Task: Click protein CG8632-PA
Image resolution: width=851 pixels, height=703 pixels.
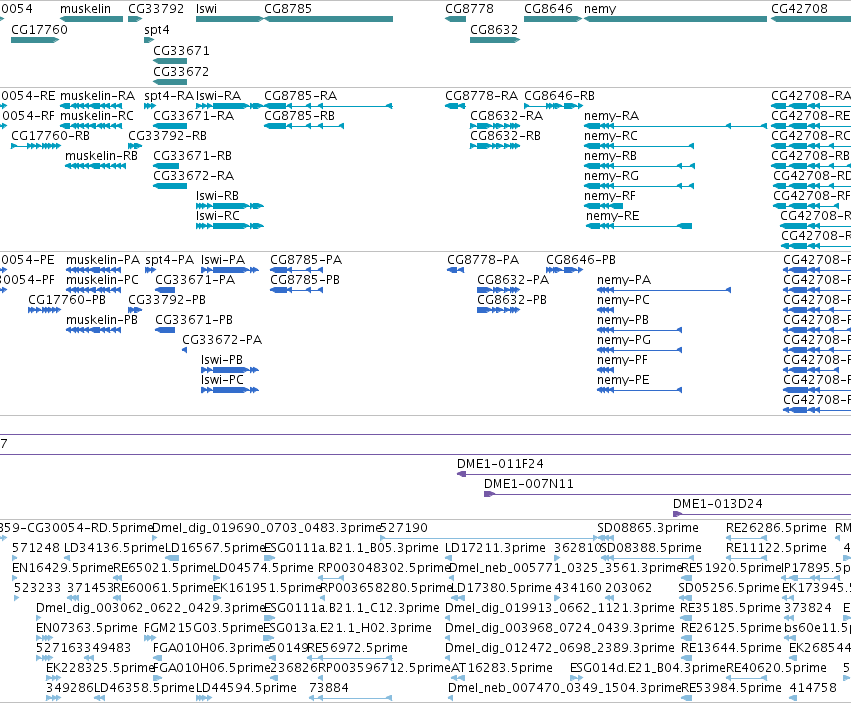Action: point(499,290)
